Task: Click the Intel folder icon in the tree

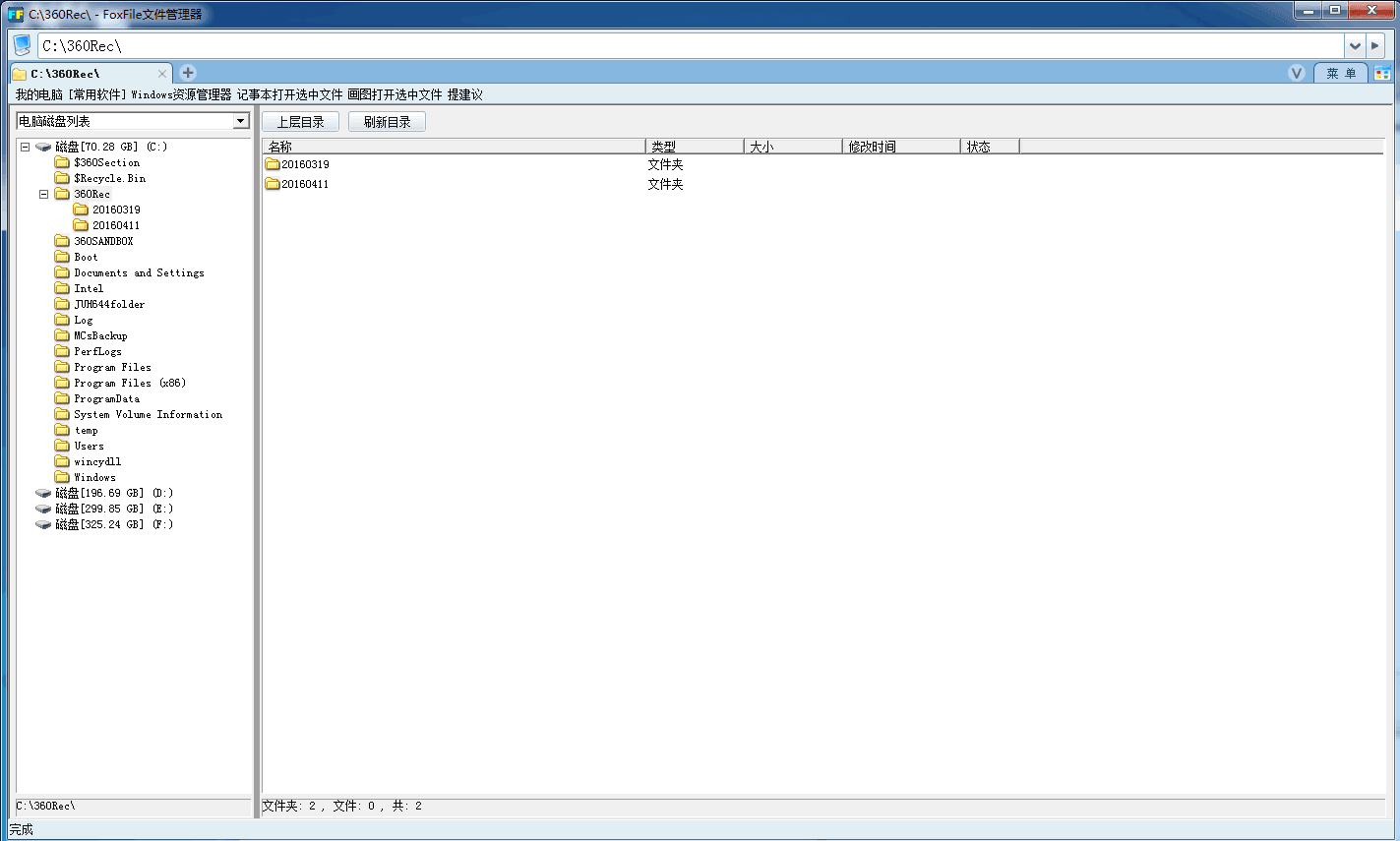Action: point(62,288)
